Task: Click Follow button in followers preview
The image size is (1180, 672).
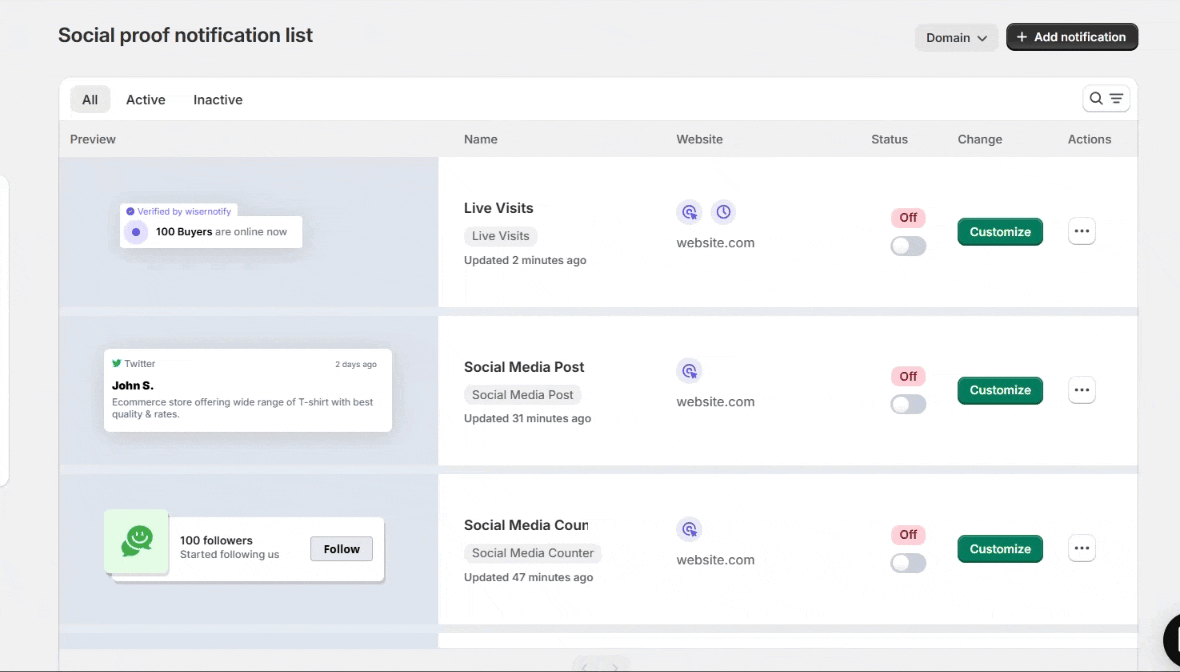Action: click(342, 549)
